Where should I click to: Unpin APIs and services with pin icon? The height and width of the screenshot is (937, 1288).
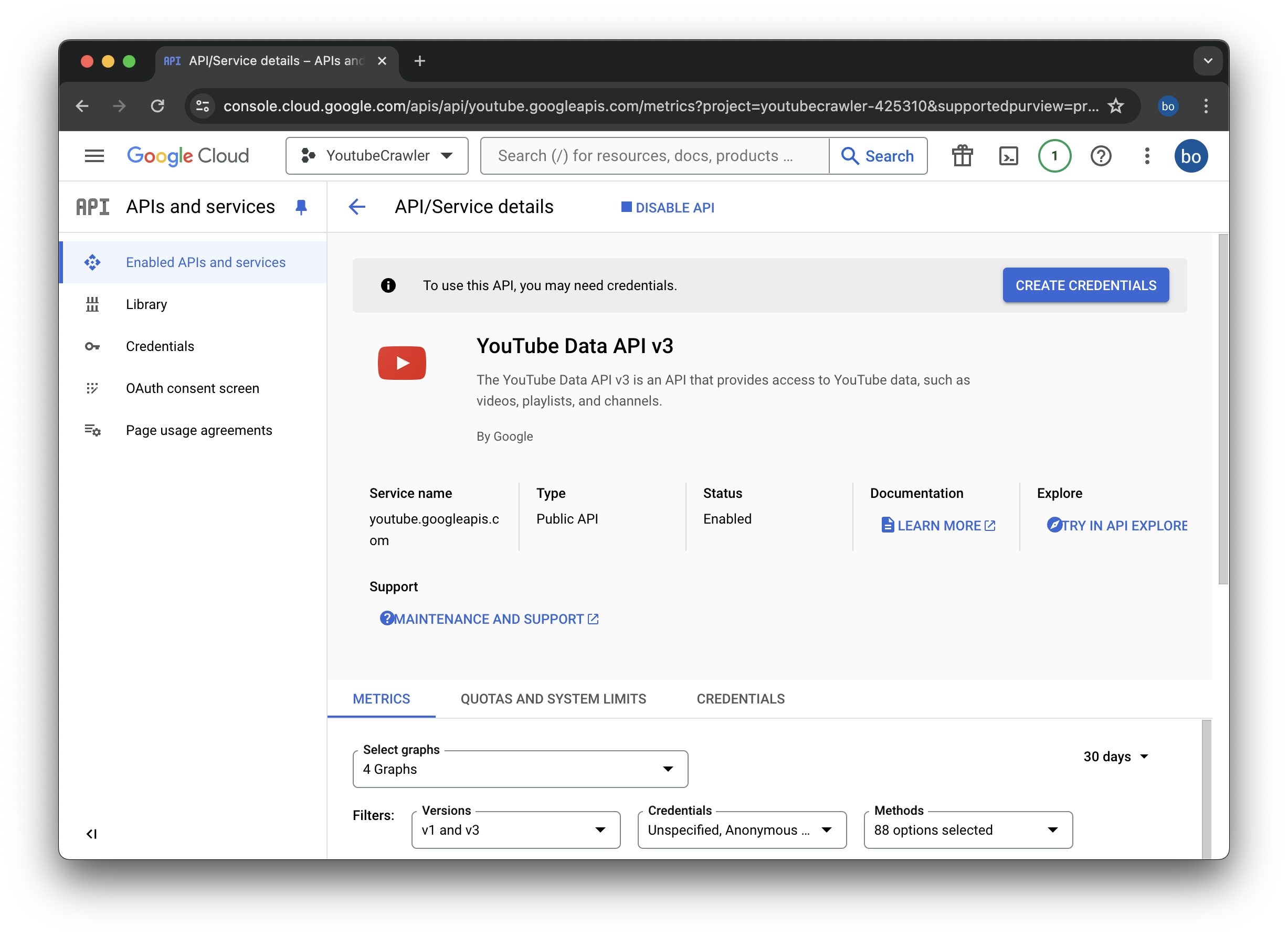(x=301, y=207)
